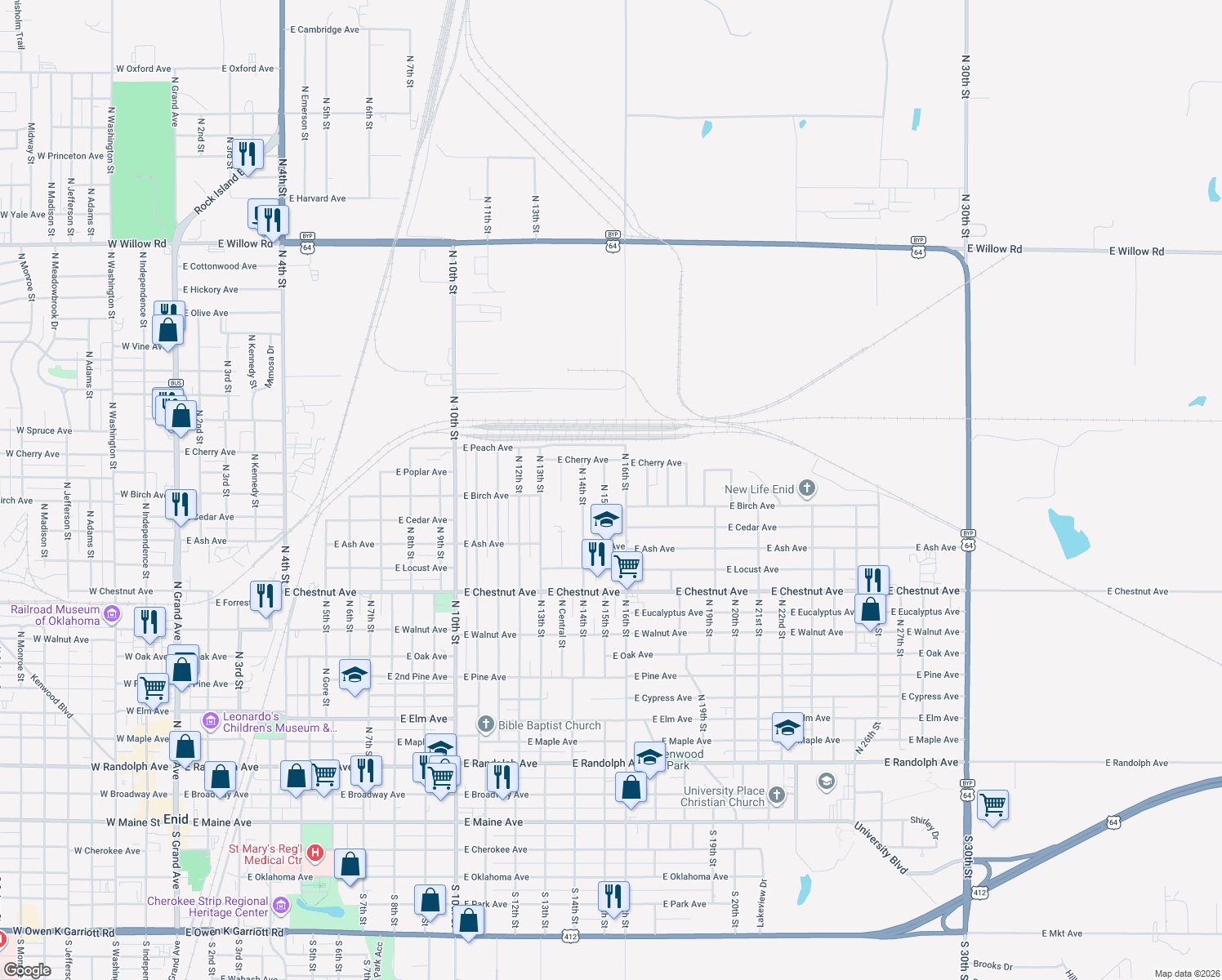The width and height of the screenshot is (1222, 980).
Task: Click Leonardo's Children's Museum purple marker
Action: (x=211, y=721)
